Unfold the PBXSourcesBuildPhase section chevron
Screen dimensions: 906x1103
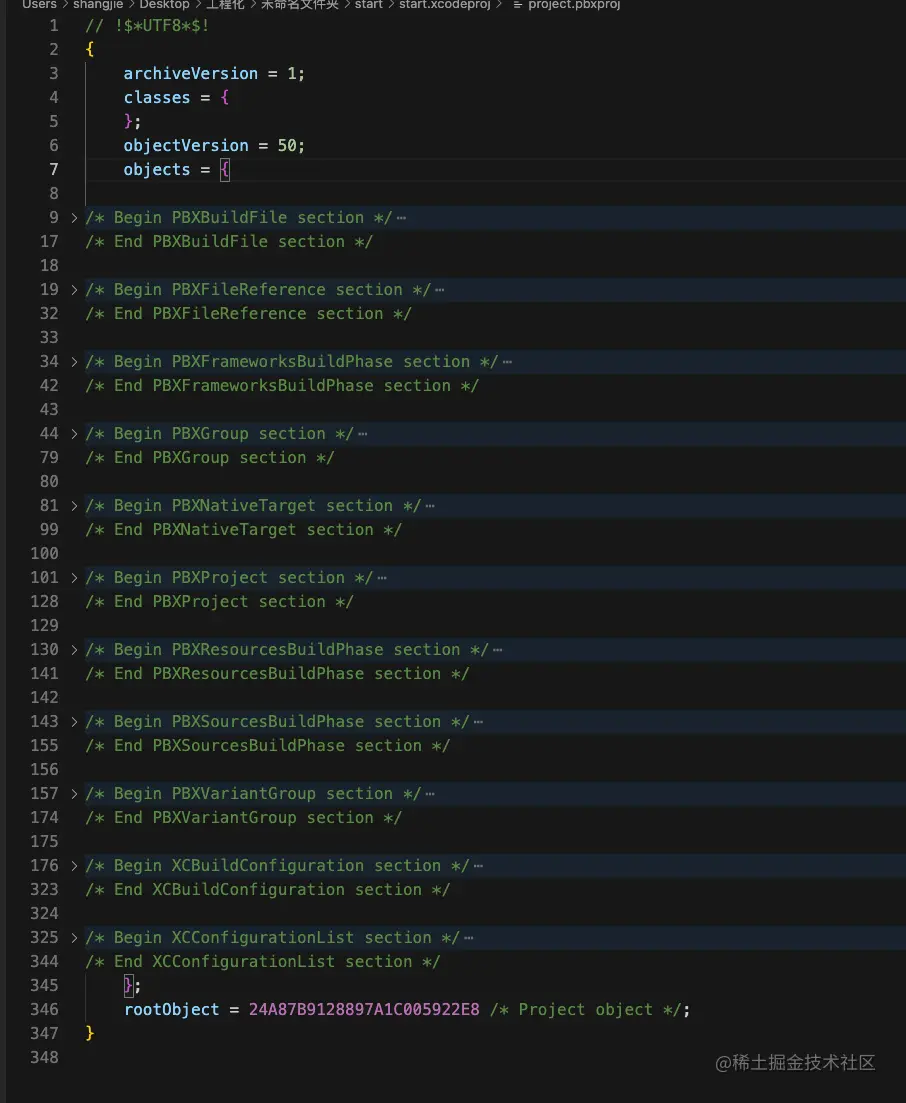[74, 722]
